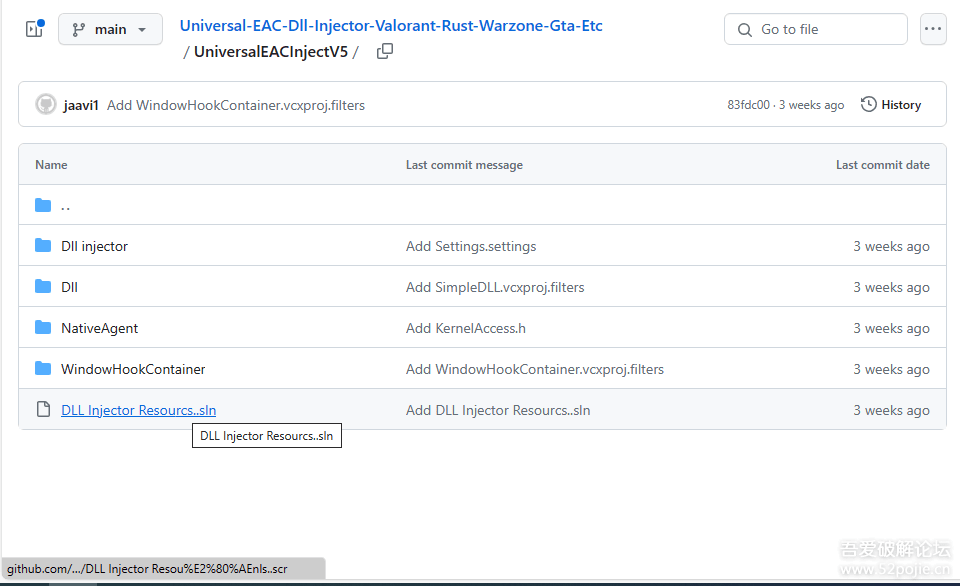Viewport: 960px width, 586px height.
Task: Click the Name column header
Action: (51, 165)
